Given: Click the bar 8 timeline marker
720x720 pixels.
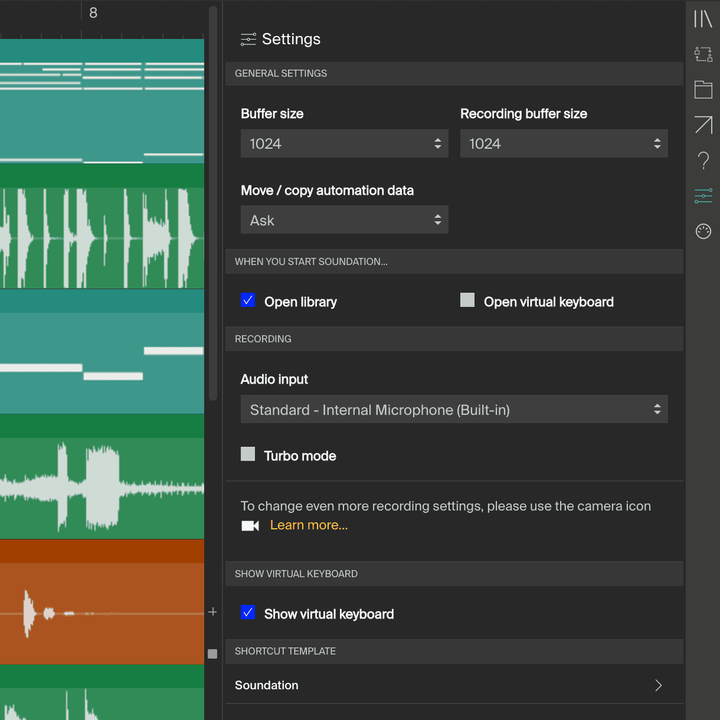Looking at the screenshot, I should tap(93, 13).
